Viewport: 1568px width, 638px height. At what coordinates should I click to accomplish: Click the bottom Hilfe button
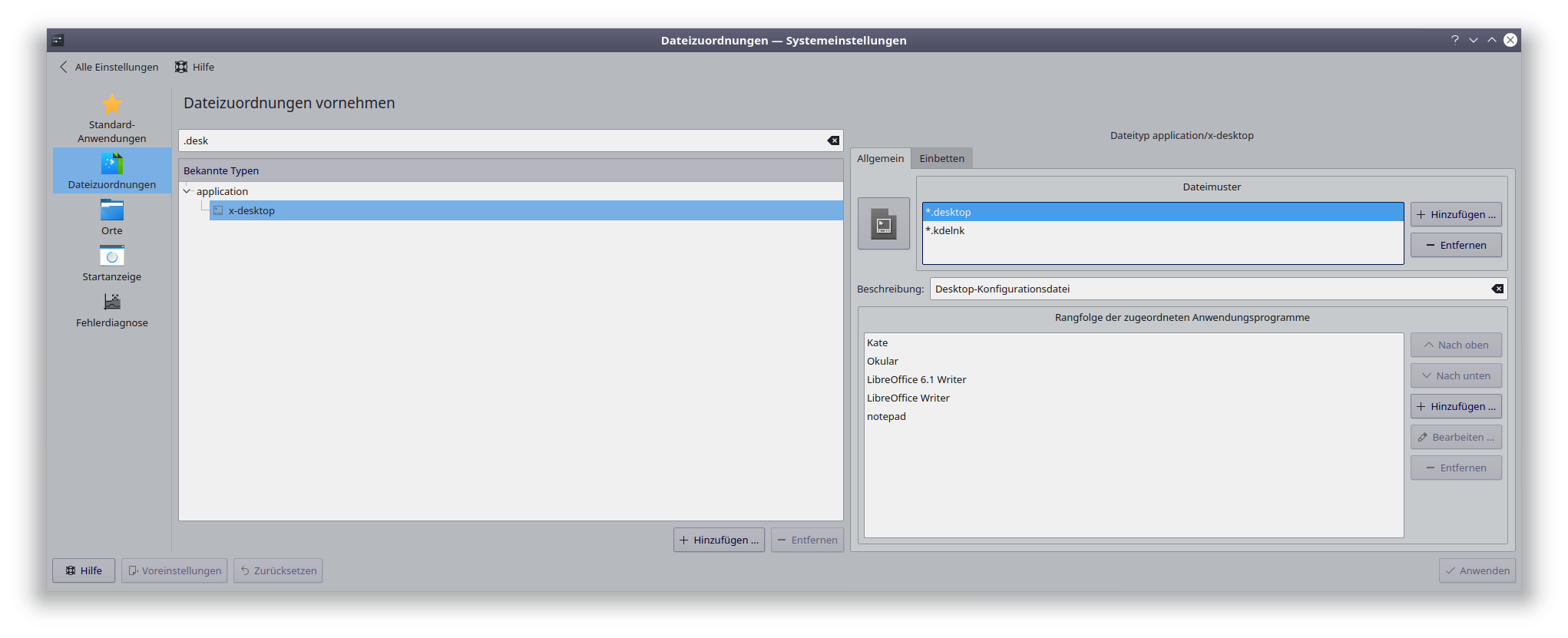(x=84, y=570)
